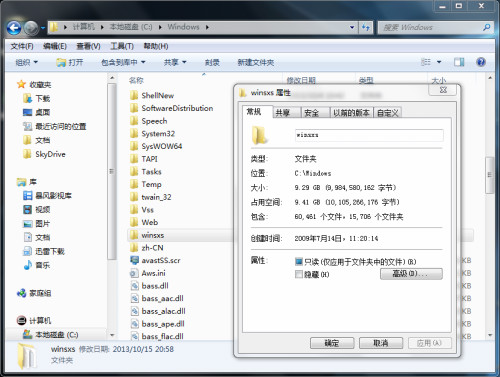Expand the 共享 toolbar dropdown
The image size is (500, 377).
175,62
